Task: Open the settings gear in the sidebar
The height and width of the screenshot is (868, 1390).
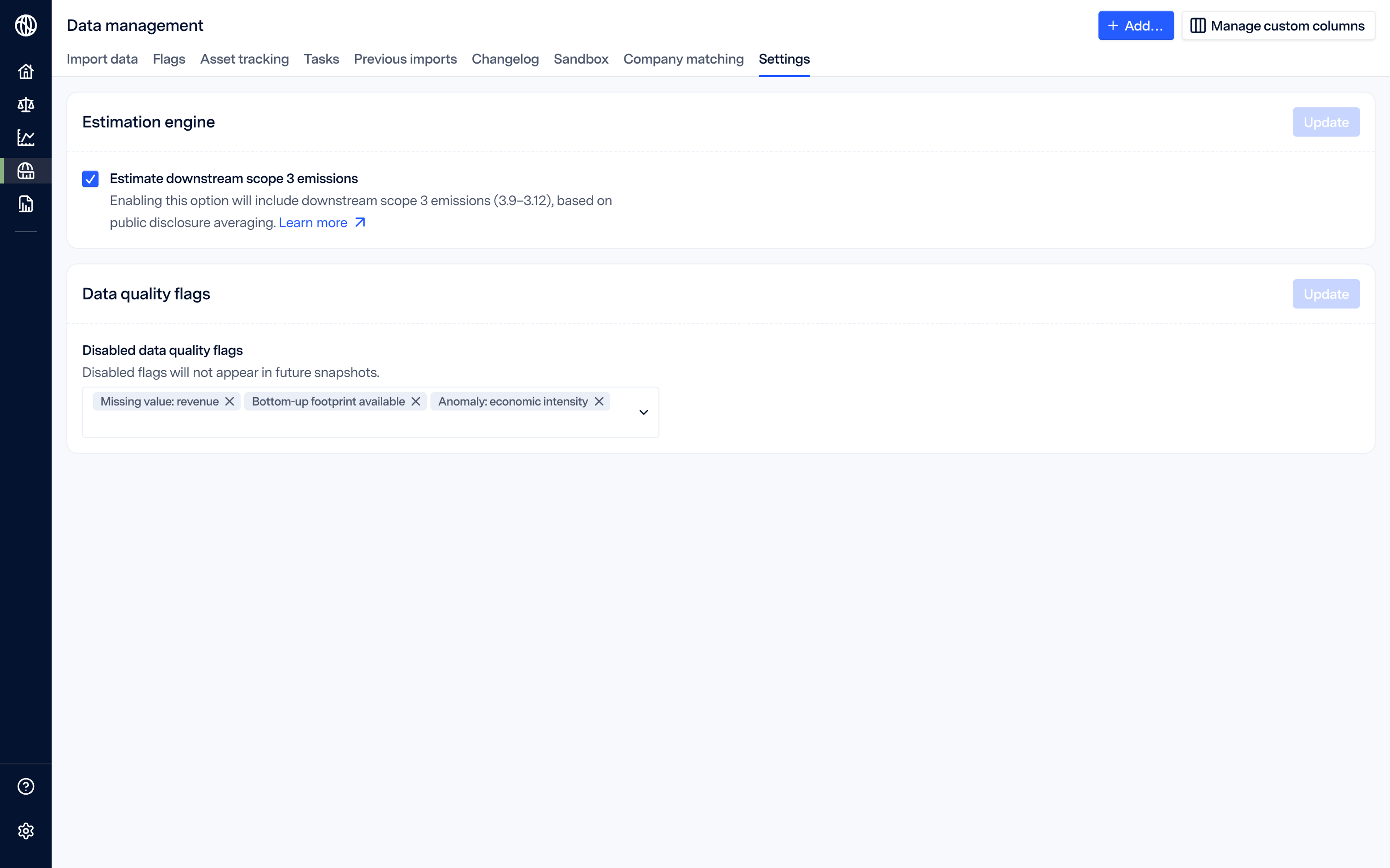Action: click(26, 831)
